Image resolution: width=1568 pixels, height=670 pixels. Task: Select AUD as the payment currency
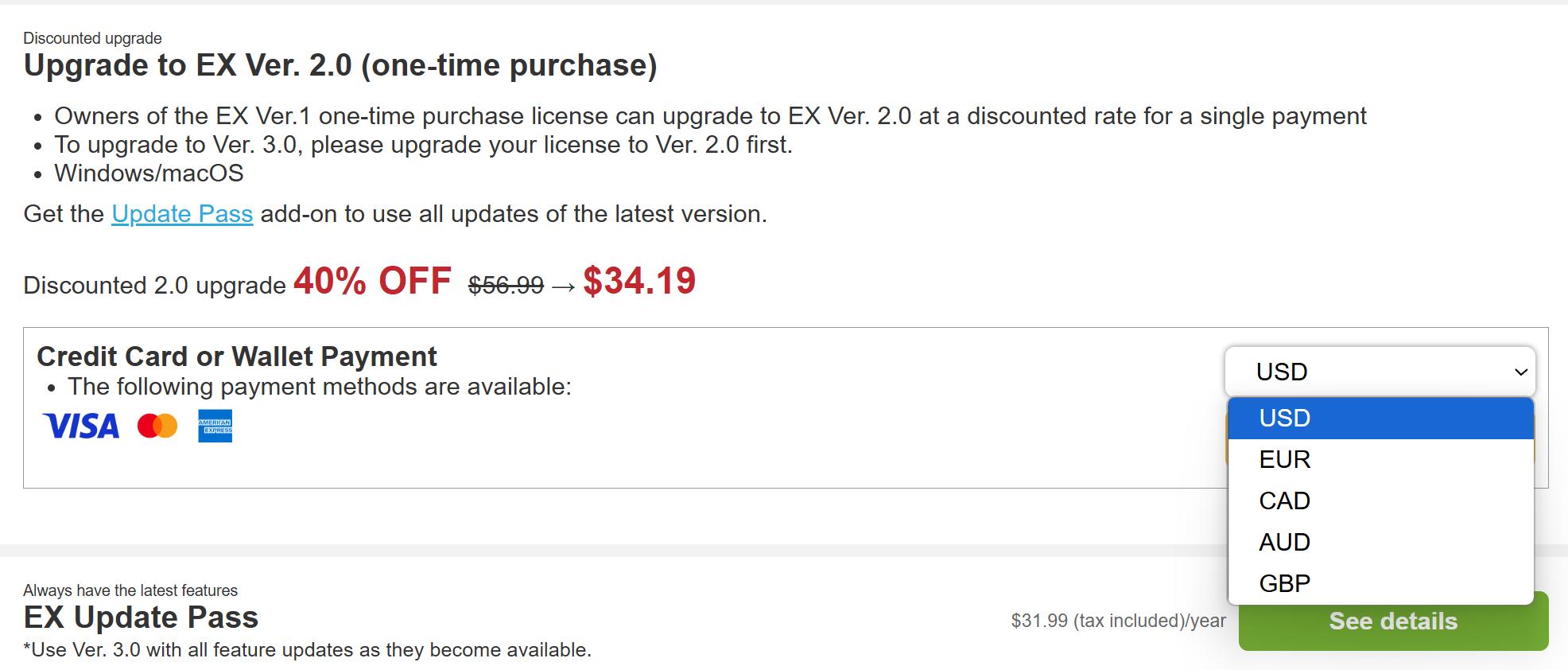click(x=1380, y=542)
